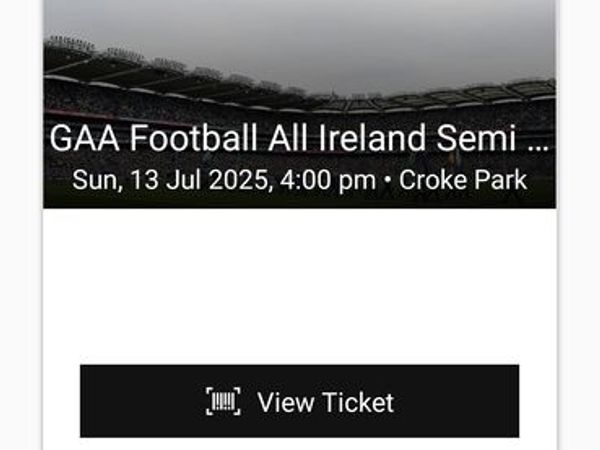Image resolution: width=600 pixels, height=450 pixels.
Task: Click the "View Ticket" text label
Action: (x=326, y=403)
